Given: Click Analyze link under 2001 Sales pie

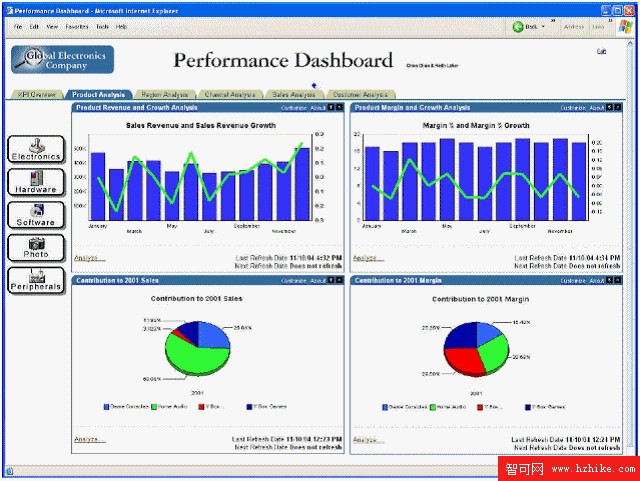Looking at the screenshot, I should tap(89, 439).
